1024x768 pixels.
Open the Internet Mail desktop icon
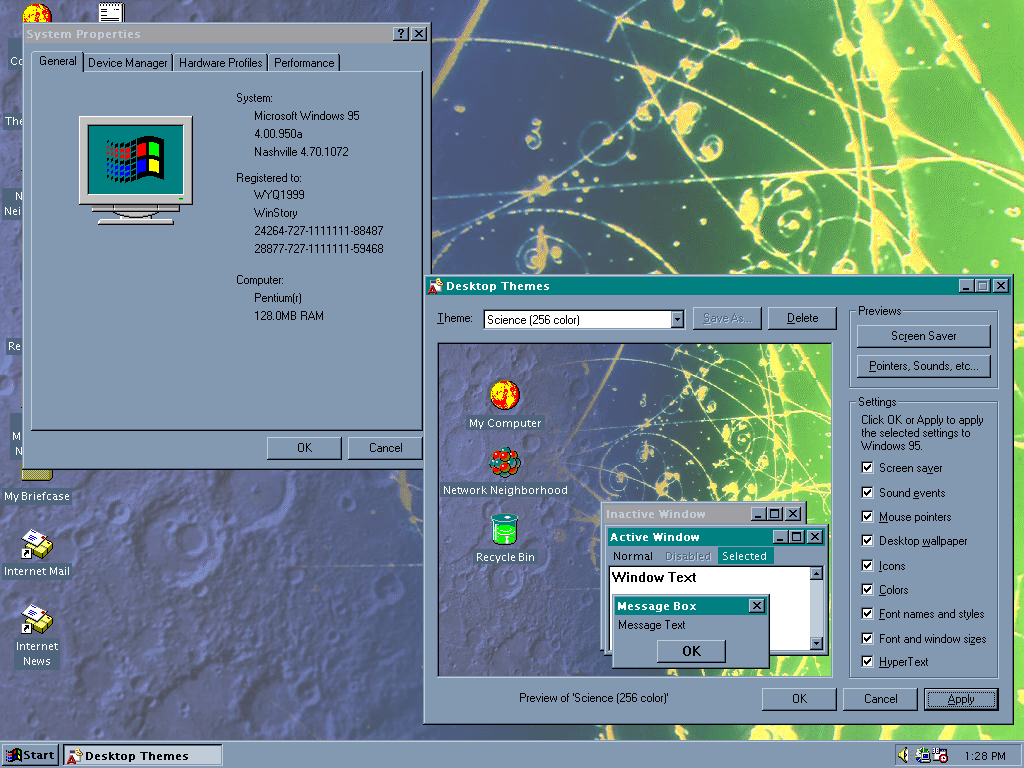tap(37, 546)
